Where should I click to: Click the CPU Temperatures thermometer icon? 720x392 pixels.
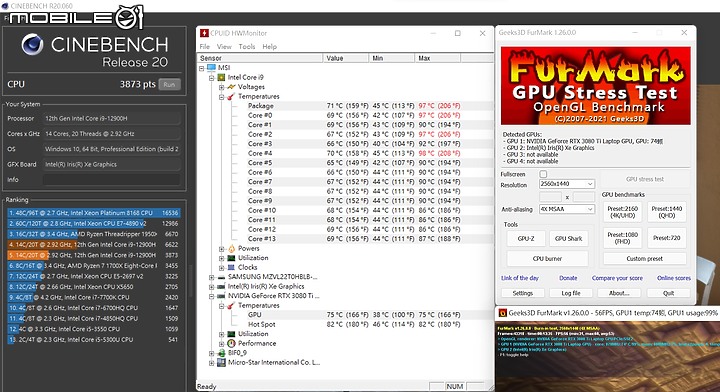[231, 96]
